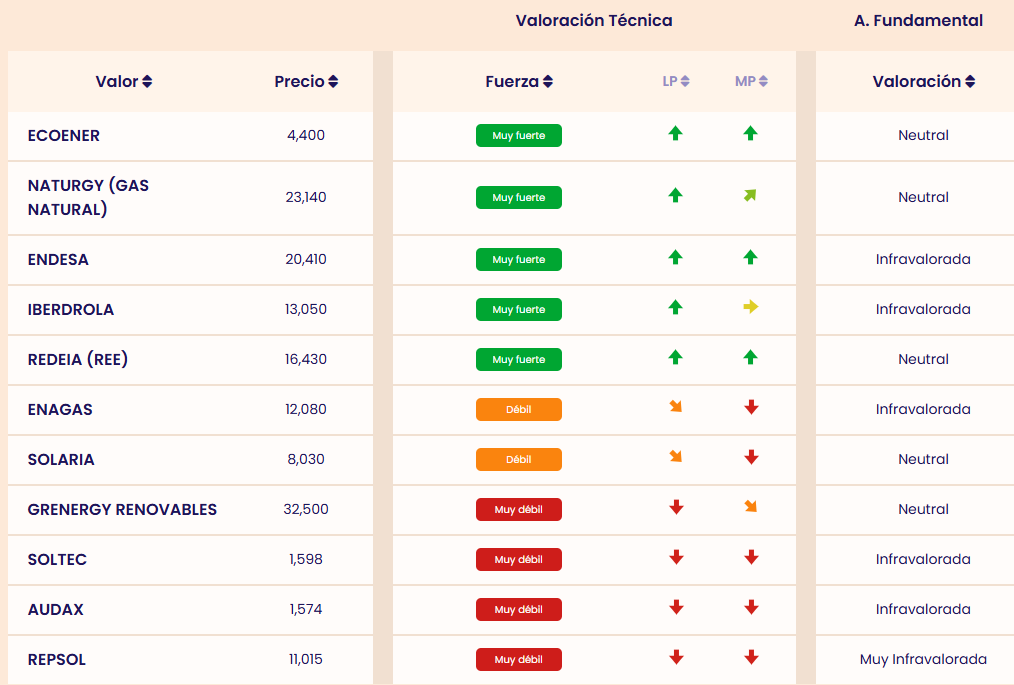Open the ENDESA stock link
Screen dimensions: 1014x685
tap(58, 260)
